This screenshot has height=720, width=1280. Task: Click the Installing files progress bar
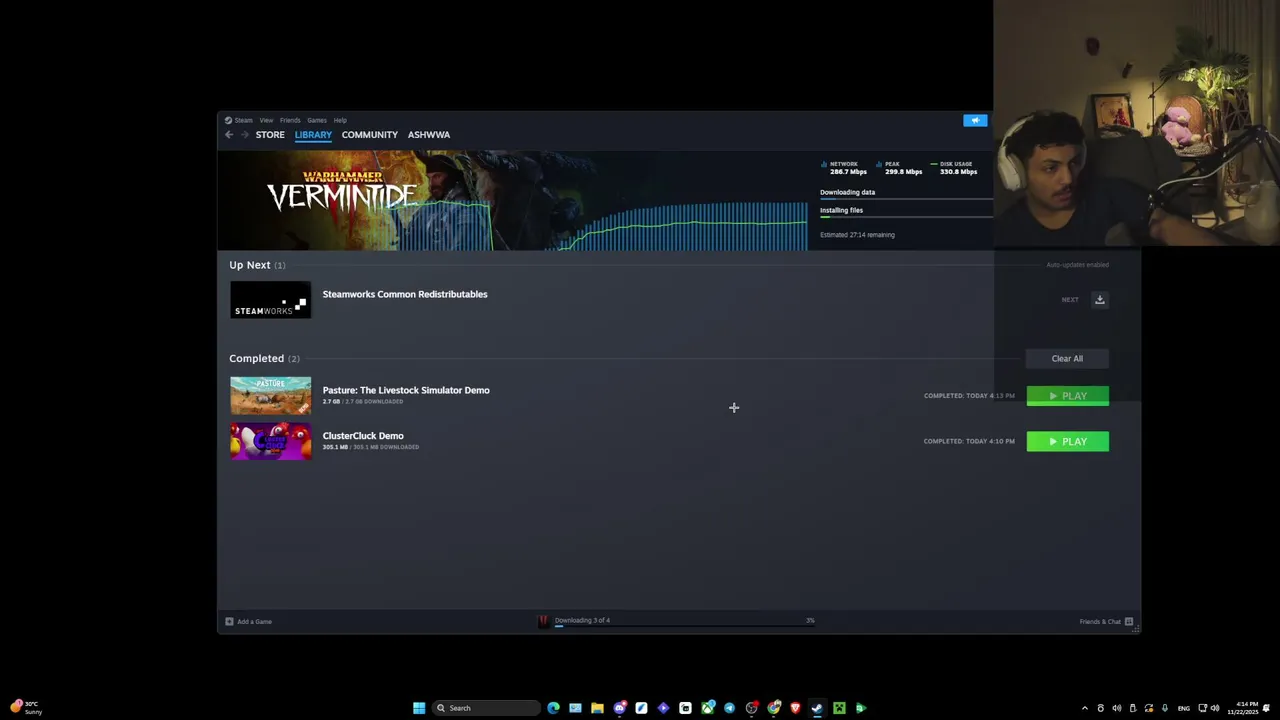coord(906,216)
